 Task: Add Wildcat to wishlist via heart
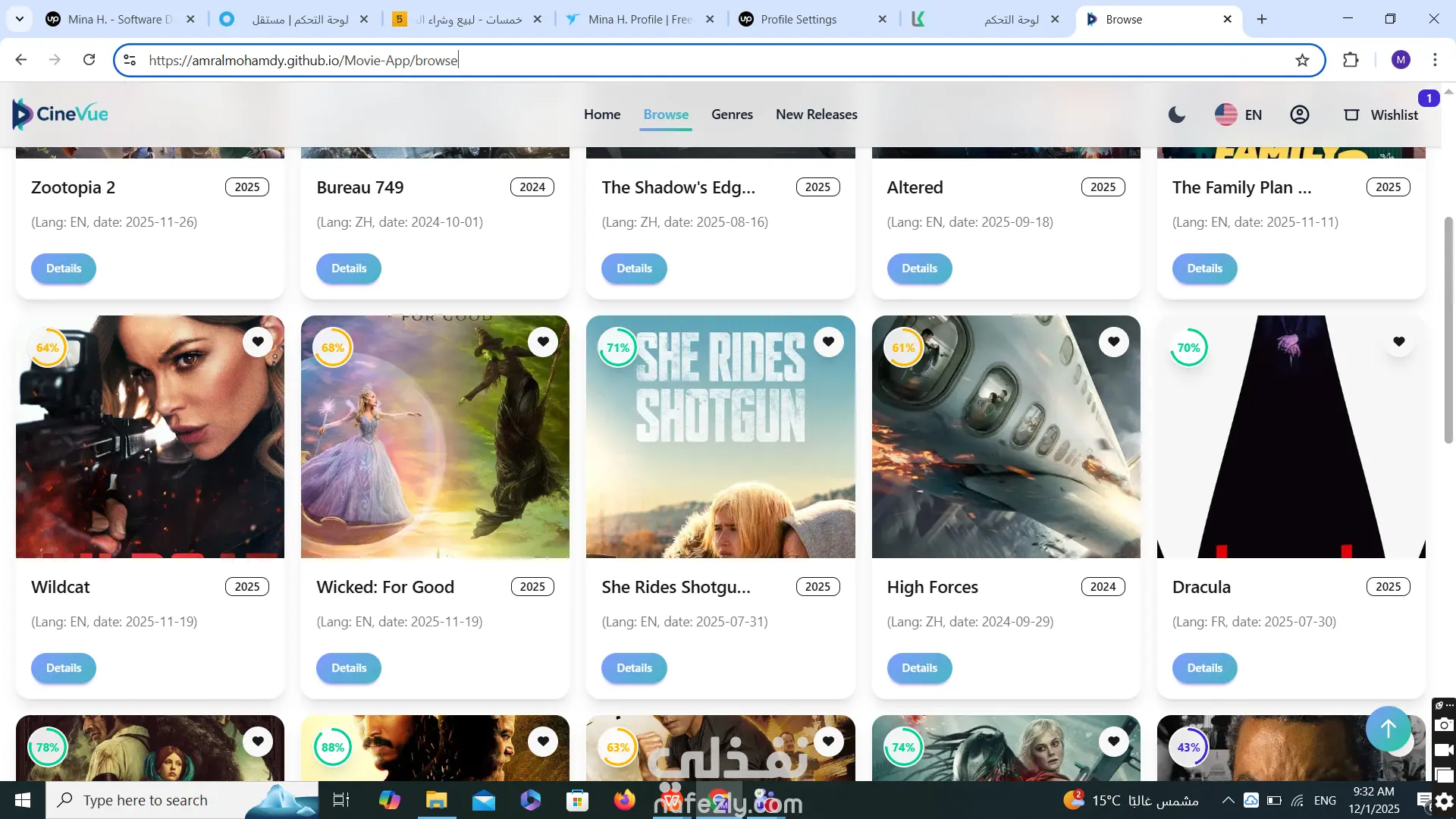point(258,342)
